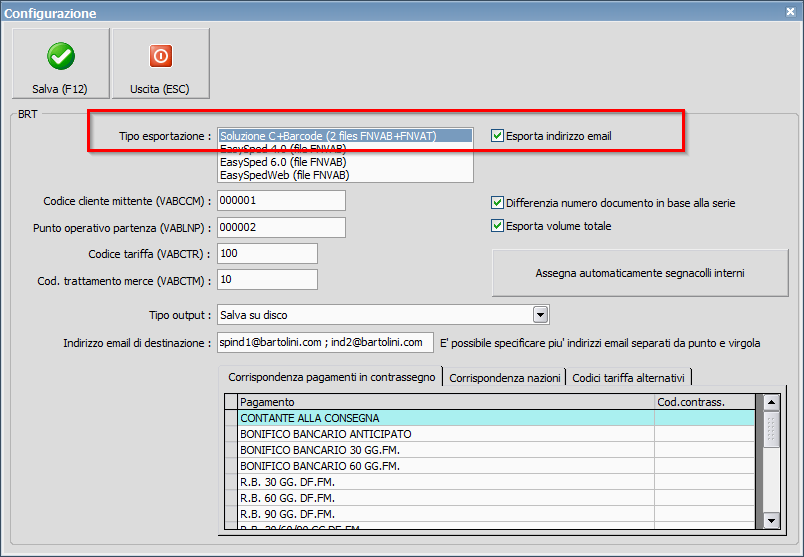Click the payments table scroll up arrow

pos(771,403)
